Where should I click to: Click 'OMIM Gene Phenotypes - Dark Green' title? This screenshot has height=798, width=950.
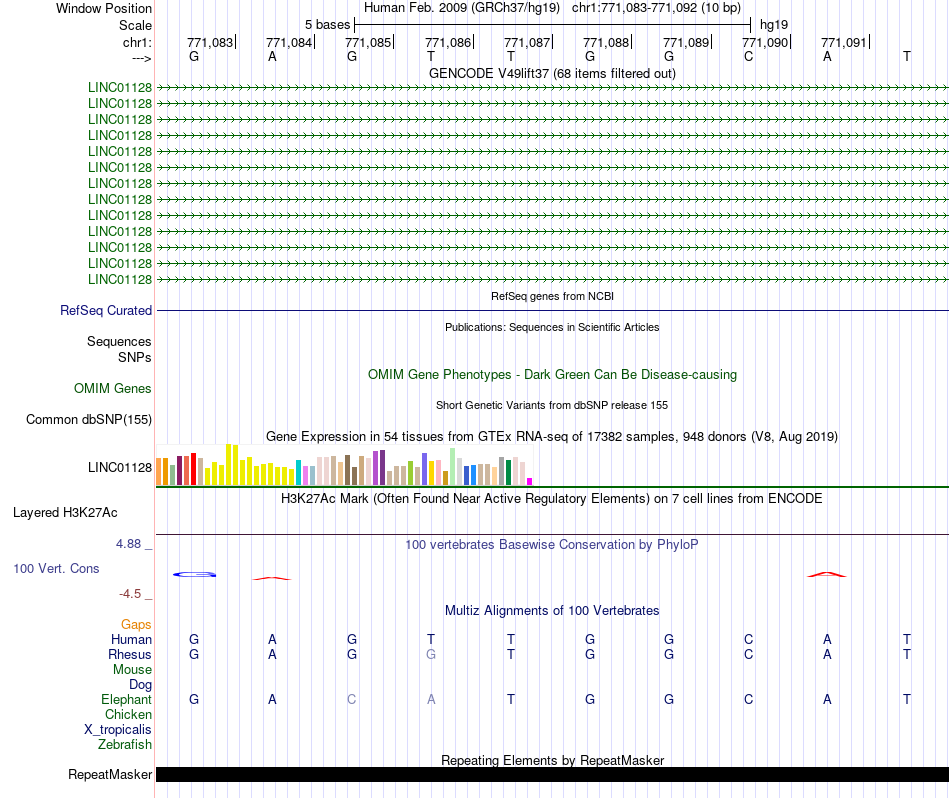(552, 374)
